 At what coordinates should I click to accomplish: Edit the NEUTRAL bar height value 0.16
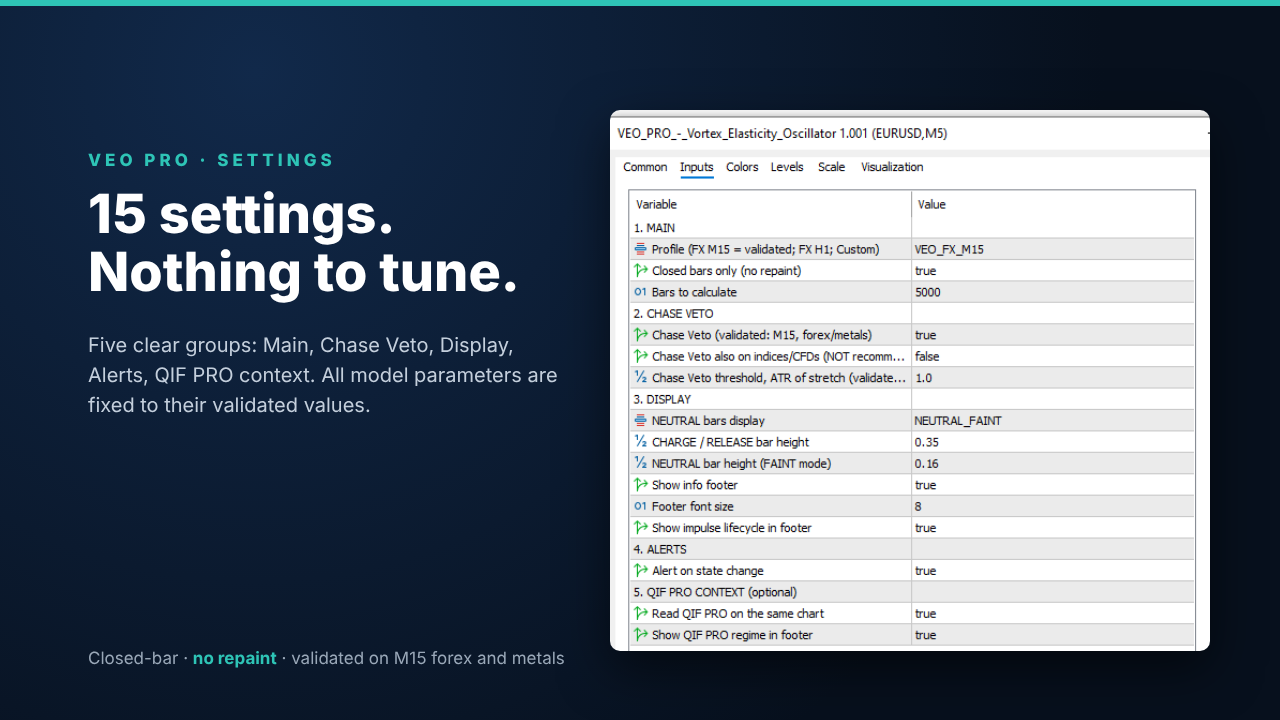[x=1053, y=464]
